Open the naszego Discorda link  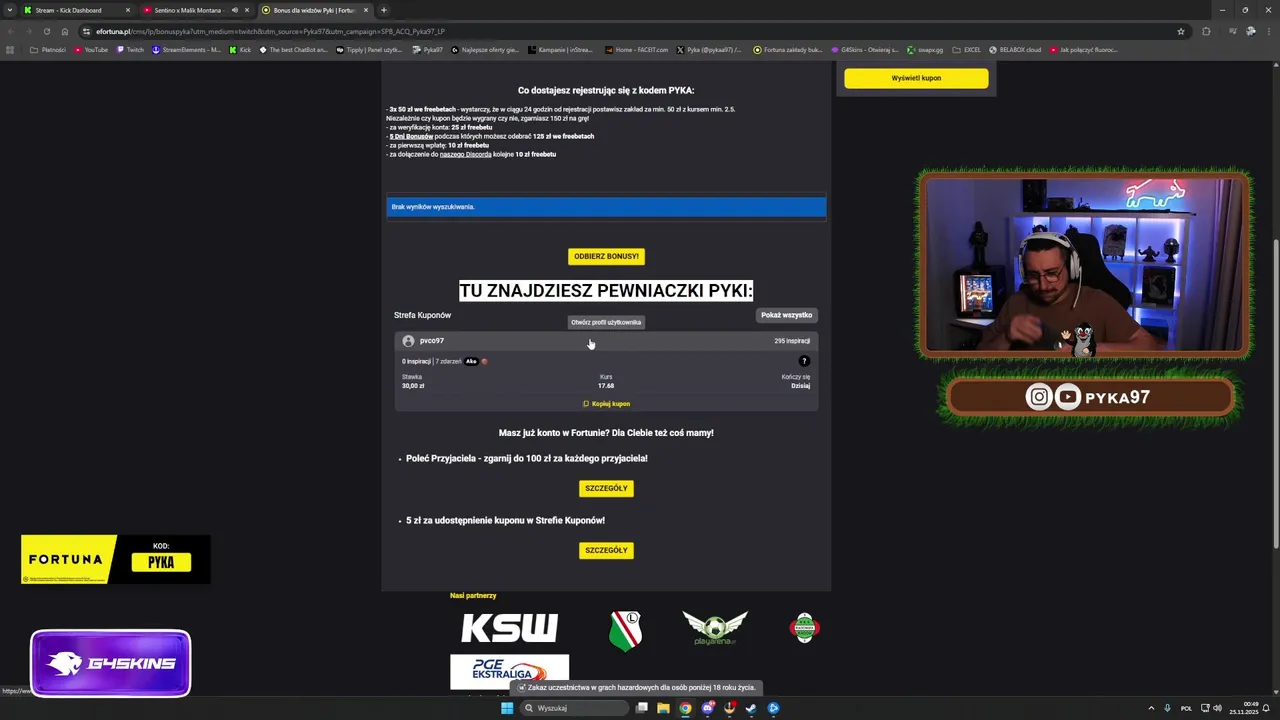pyautogui.click(x=465, y=154)
